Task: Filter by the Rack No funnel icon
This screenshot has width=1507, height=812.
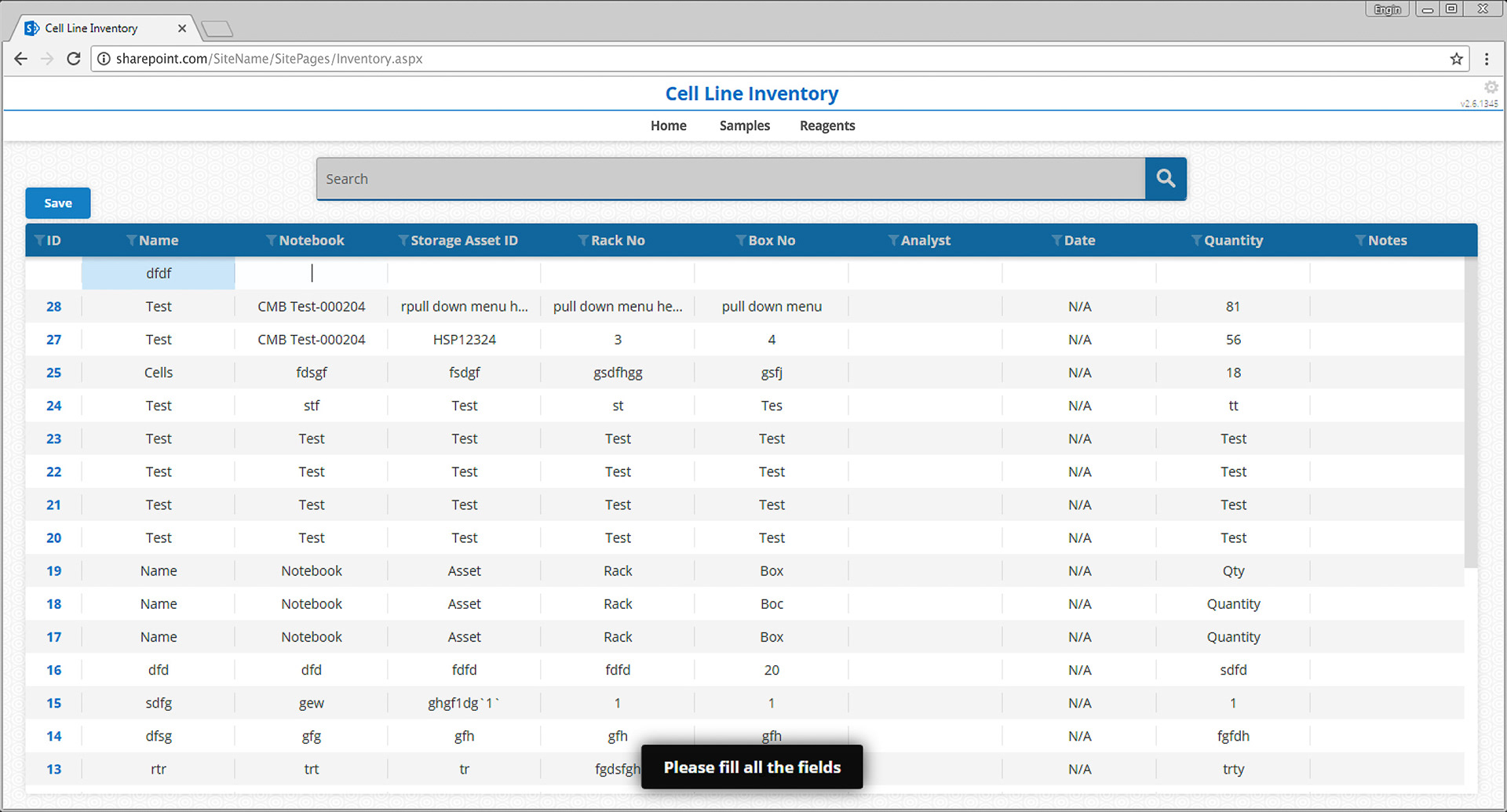Action: pyautogui.click(x=583, y=241)
